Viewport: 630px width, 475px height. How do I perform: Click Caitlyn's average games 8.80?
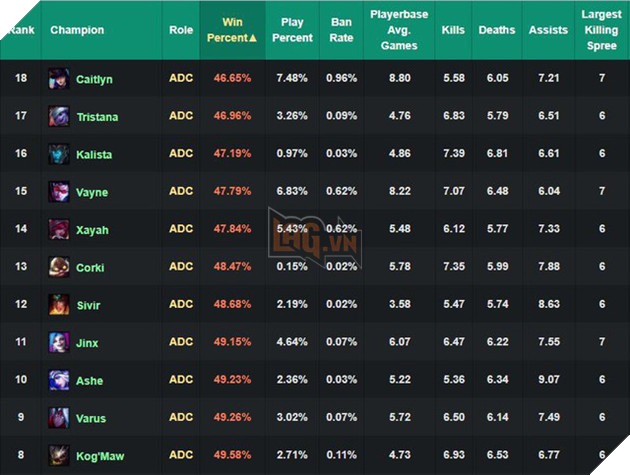click(400, 78)
